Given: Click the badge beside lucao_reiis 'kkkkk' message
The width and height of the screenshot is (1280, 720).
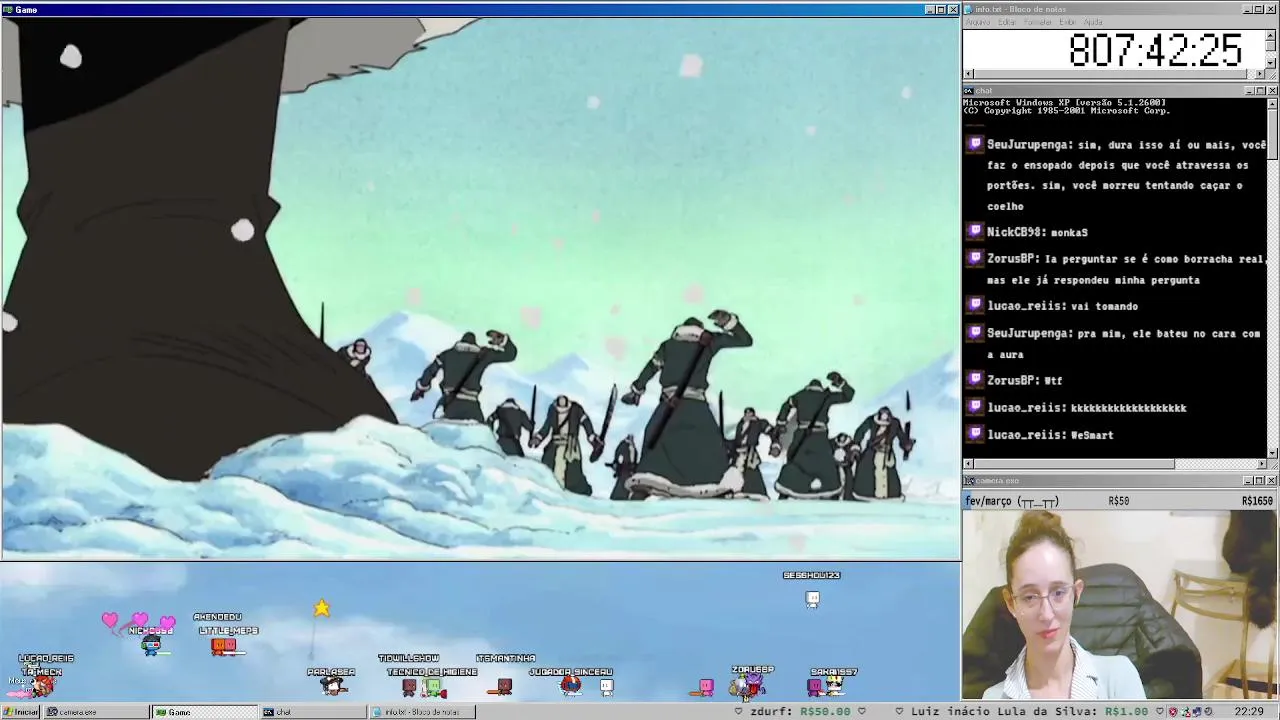Looking at the screenshot, I should coord(975,407).
